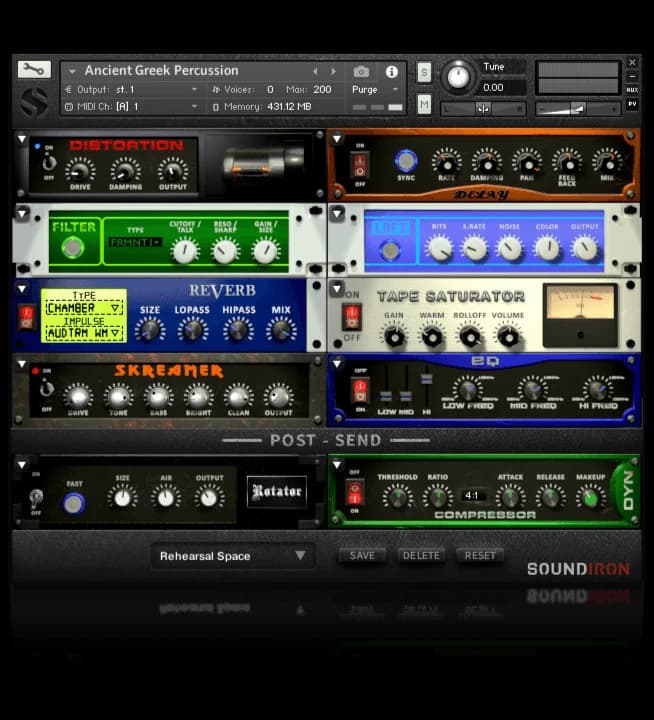Toggle the Compressor on/off red switch
Viewport: 654px width, 720px height.
point(354,492)
